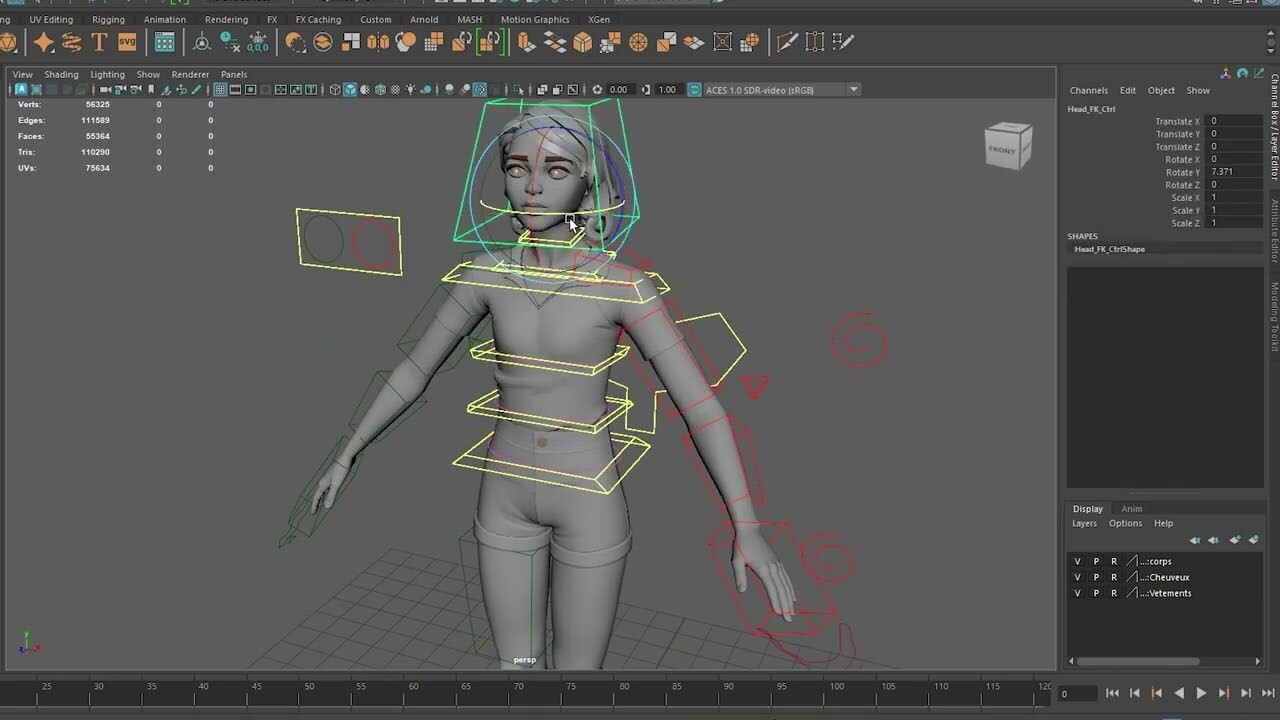This screenshot has width=1280, height=720.
Task: Click the move-layer-up arrow icon in Layer Editor
Action: tap(1196, 540)
